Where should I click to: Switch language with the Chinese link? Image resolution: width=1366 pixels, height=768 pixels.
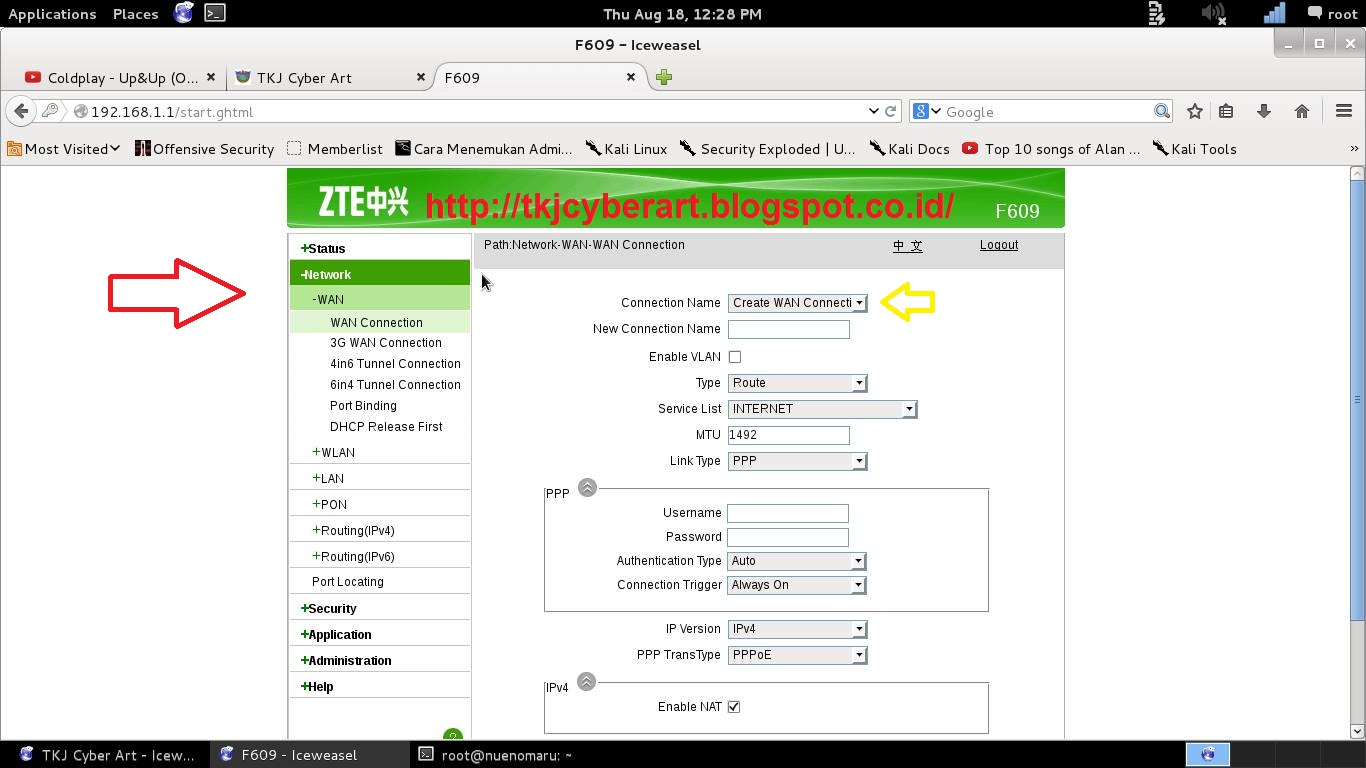[908, 245]
